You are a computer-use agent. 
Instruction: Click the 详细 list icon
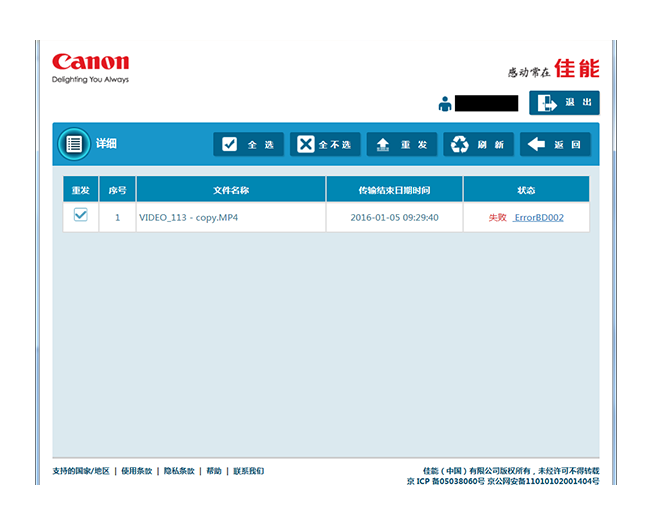(74, 144)
